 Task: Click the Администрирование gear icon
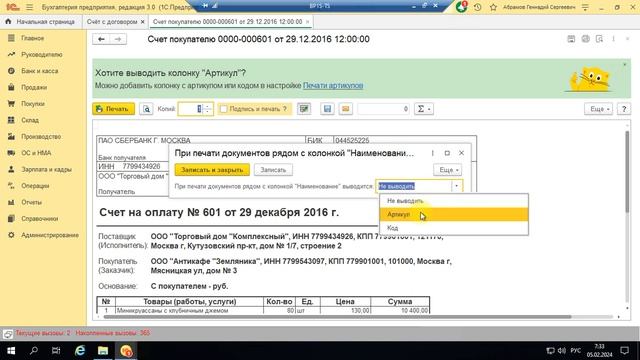pyautogui.click(x=11, y=235)
